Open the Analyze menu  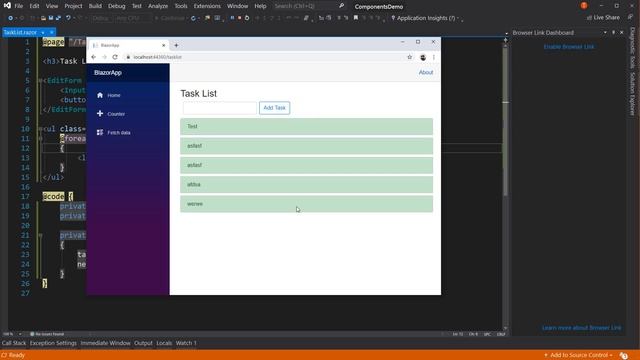[158, 6]
